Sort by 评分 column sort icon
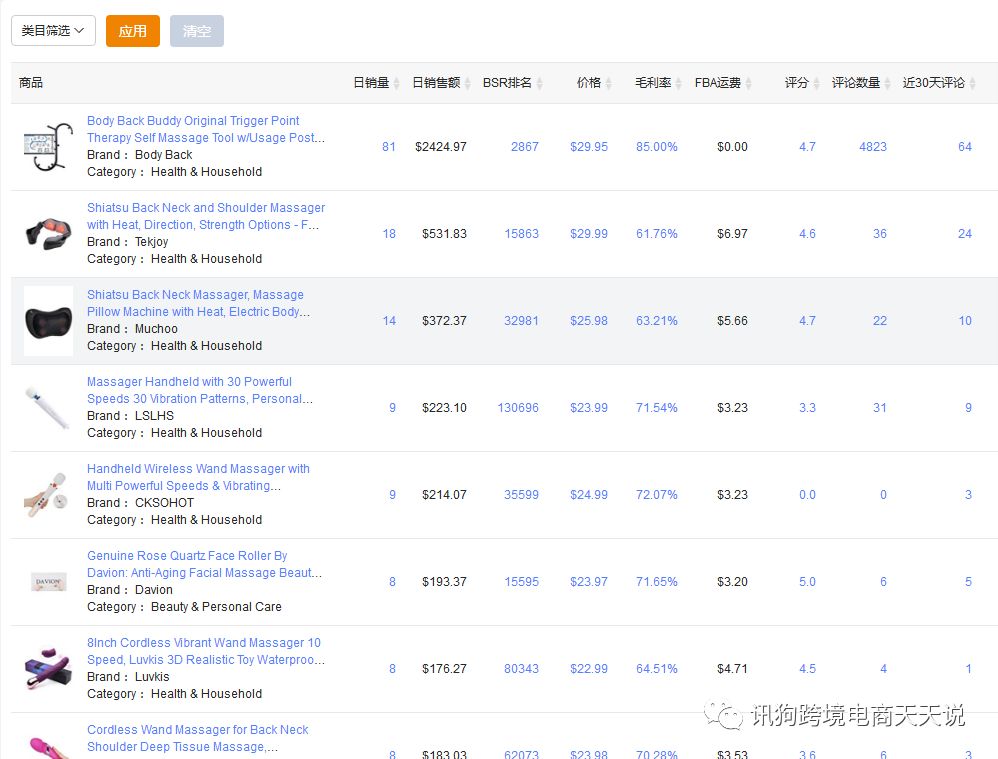The height and width of the screenshot is (759, 998). [x=817, y=83]
